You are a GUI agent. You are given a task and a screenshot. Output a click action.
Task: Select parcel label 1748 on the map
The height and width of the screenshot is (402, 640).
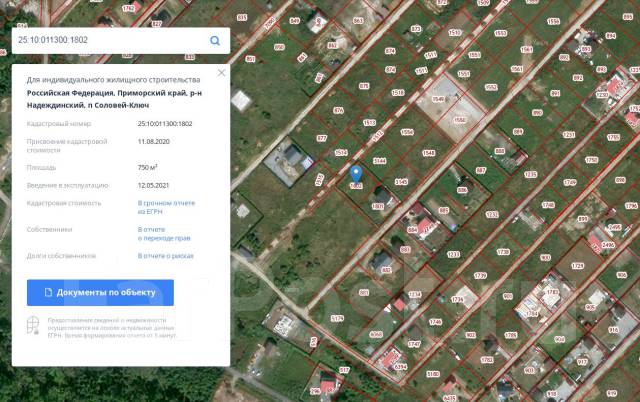click(x=548, y=205)
